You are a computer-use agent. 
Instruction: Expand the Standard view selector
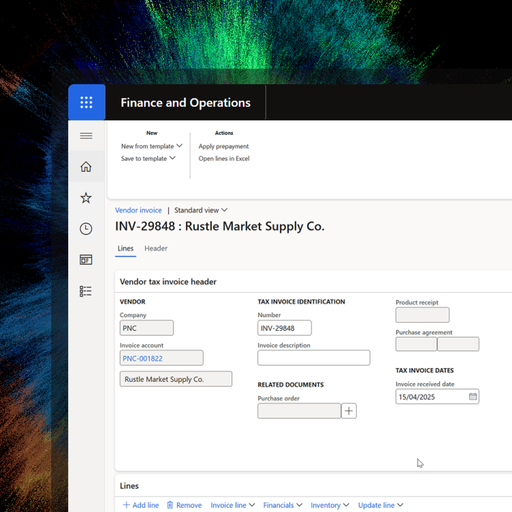[x=201, y=210]
